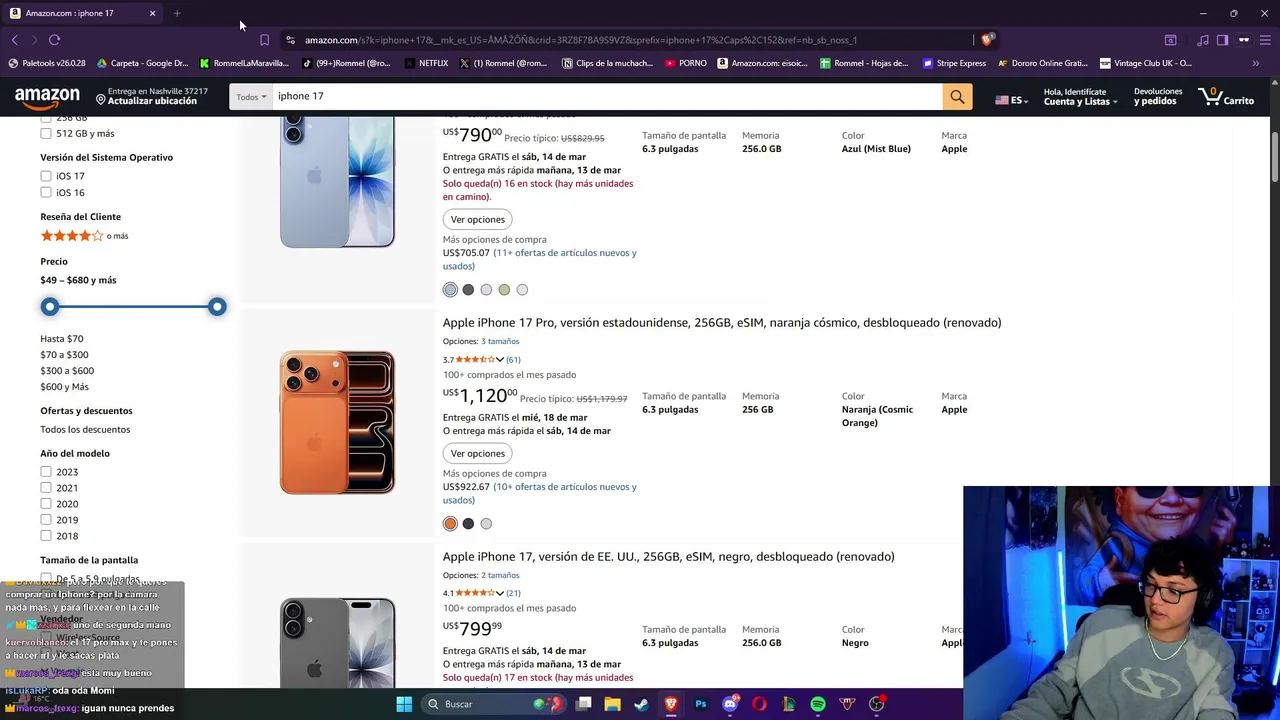Open the orange iPhone 17 Pro thumbnail
Screen dimensions: 1280x720
(337, 423)
